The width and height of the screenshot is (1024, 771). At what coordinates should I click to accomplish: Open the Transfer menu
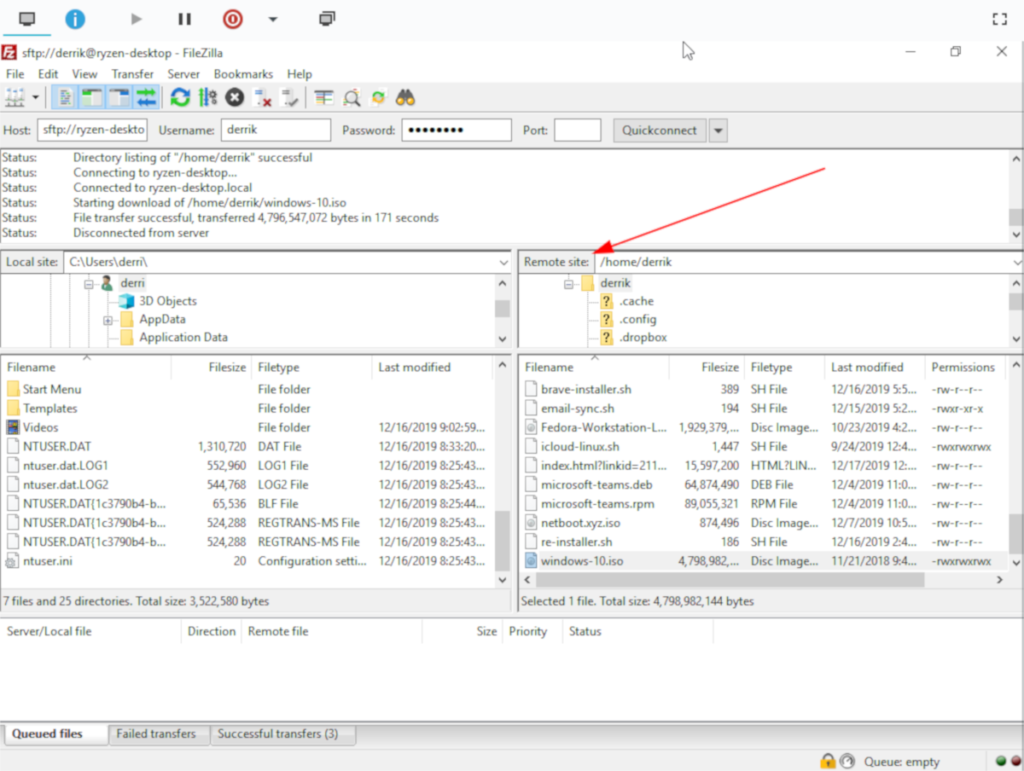click(132, 73)
